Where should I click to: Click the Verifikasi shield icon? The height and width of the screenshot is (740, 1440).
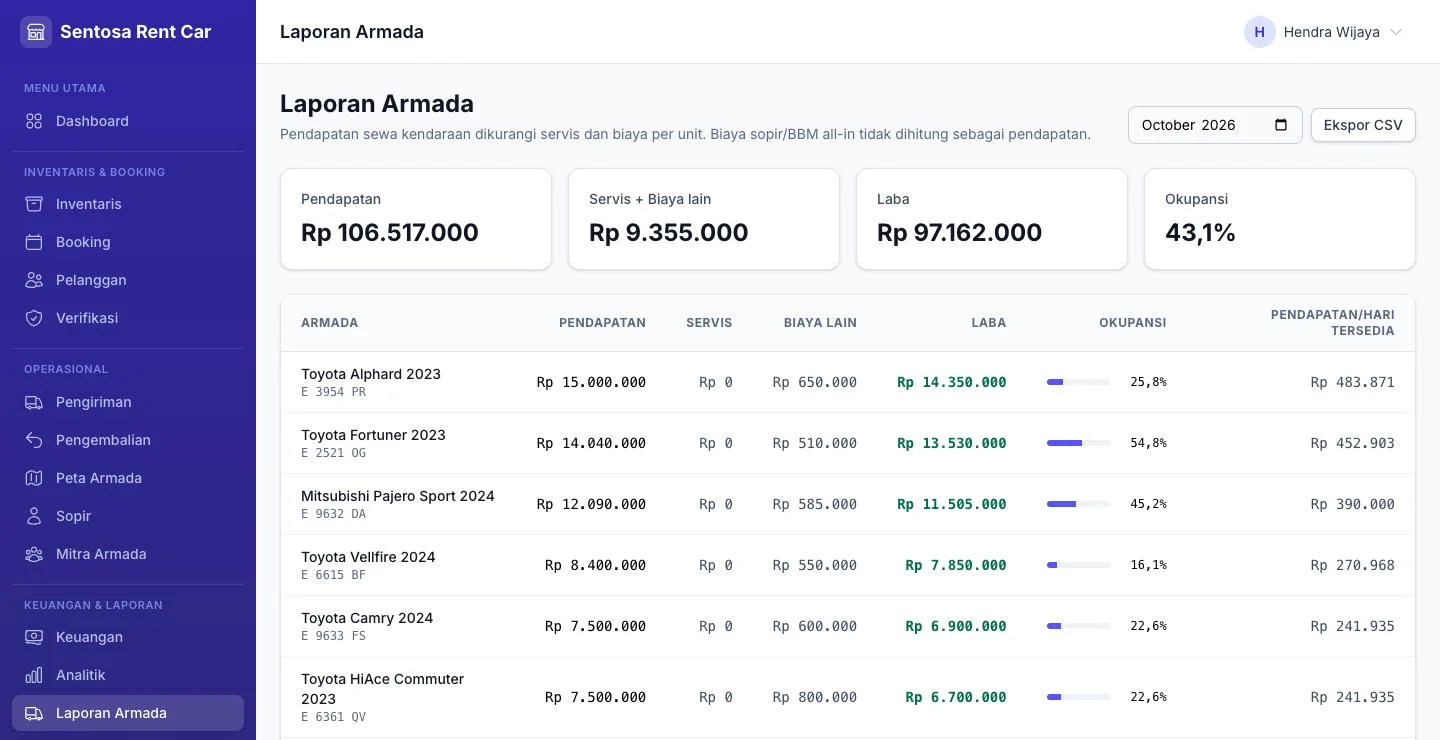pyautogui.click(x=34, y=318)
